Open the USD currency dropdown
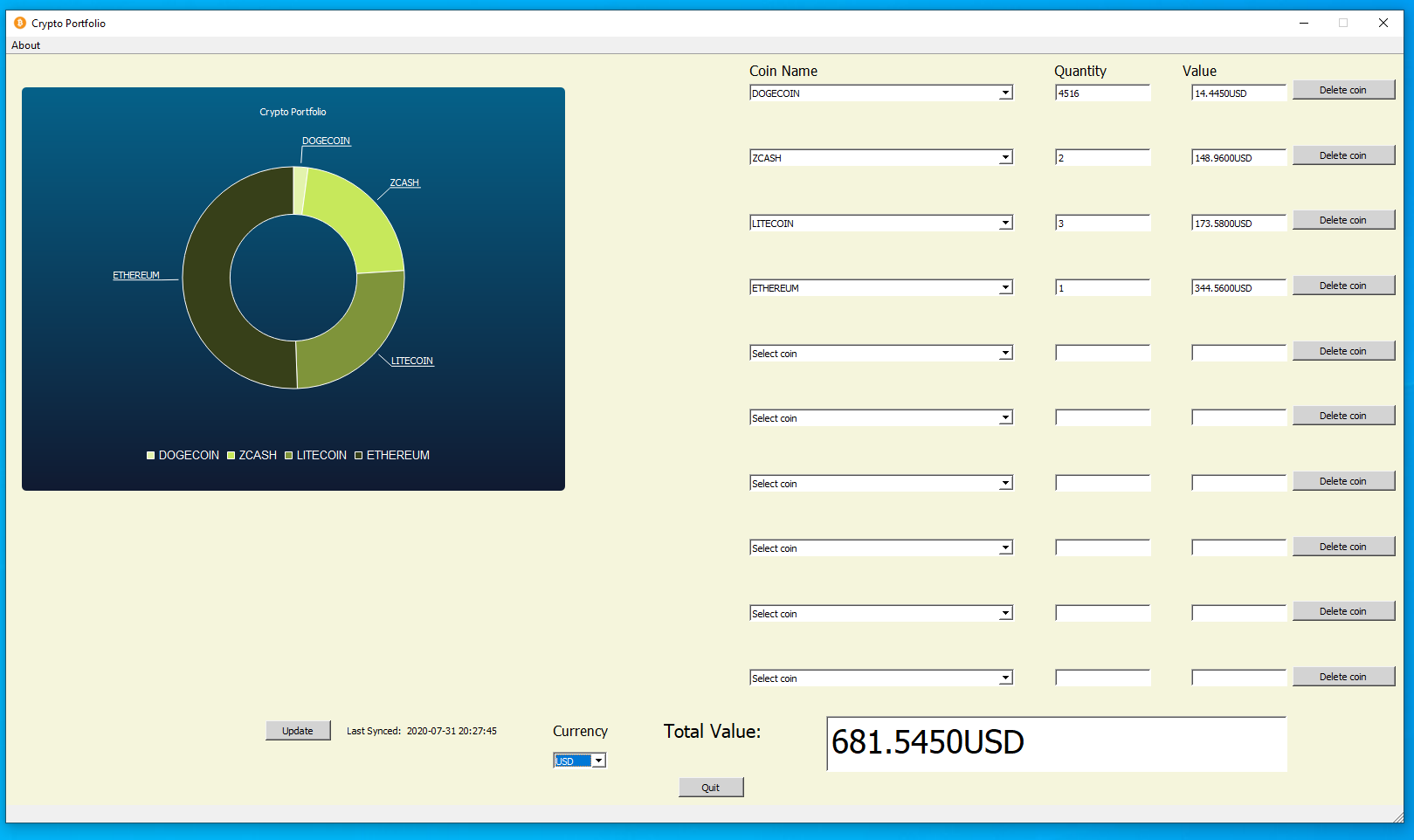Image resolution: width=1414 pixels, height=840 pixels. (580, 761)
